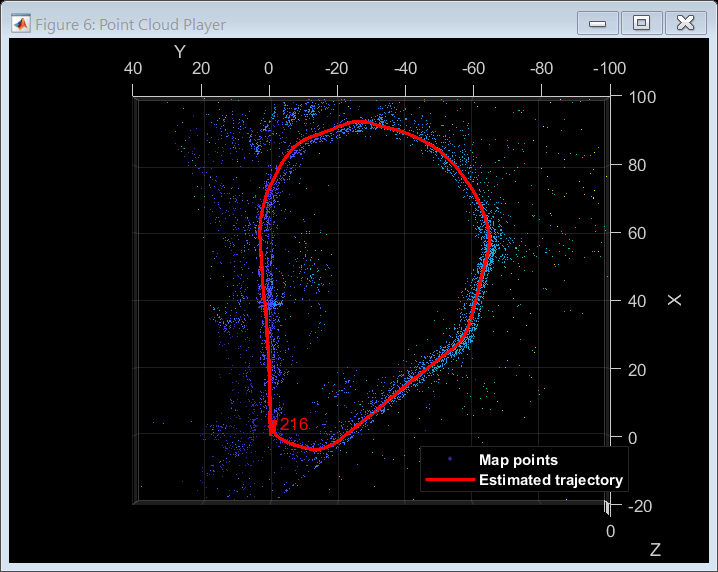Minimize the Point Cloud Player window

(596, 23)
